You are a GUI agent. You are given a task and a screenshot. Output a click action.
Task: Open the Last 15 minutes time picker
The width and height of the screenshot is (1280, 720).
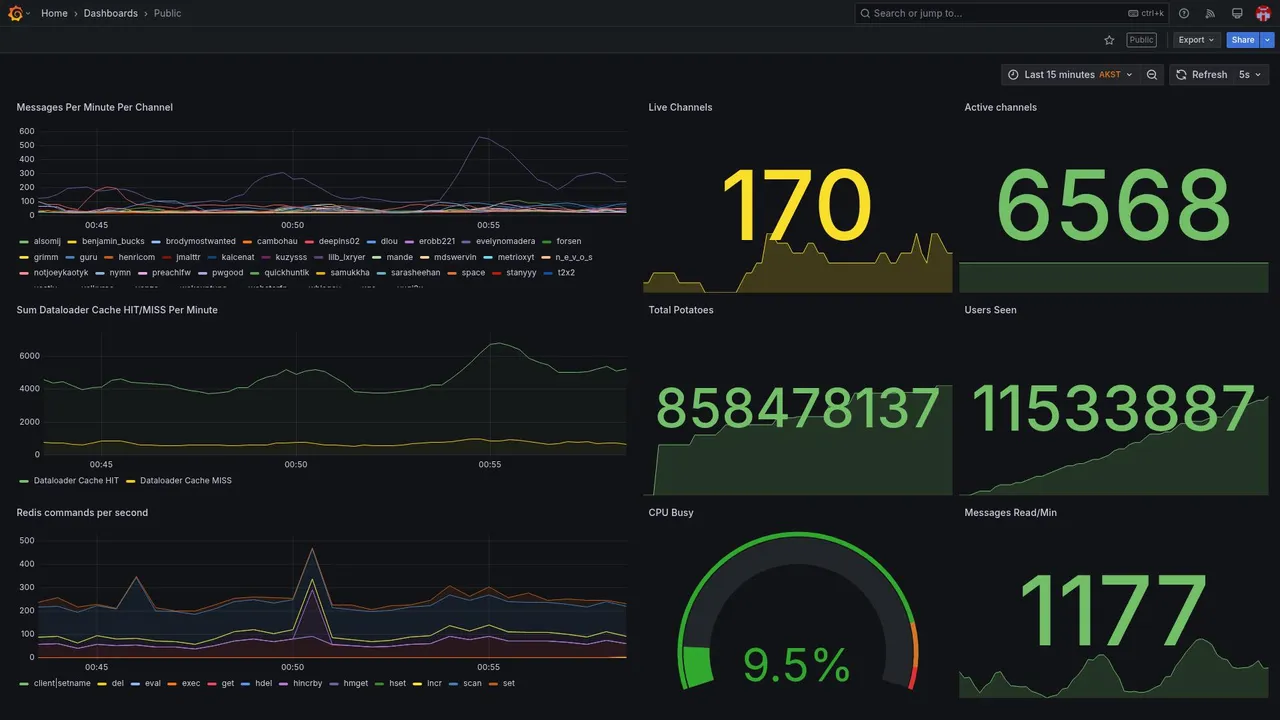pyautogui.click(x=1070, y=75)
